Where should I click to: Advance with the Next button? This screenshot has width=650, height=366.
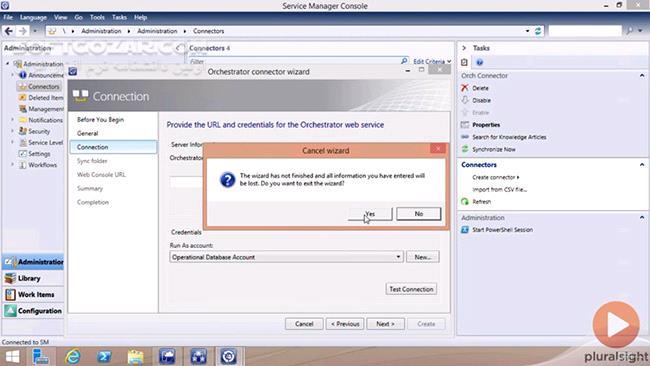385,324
